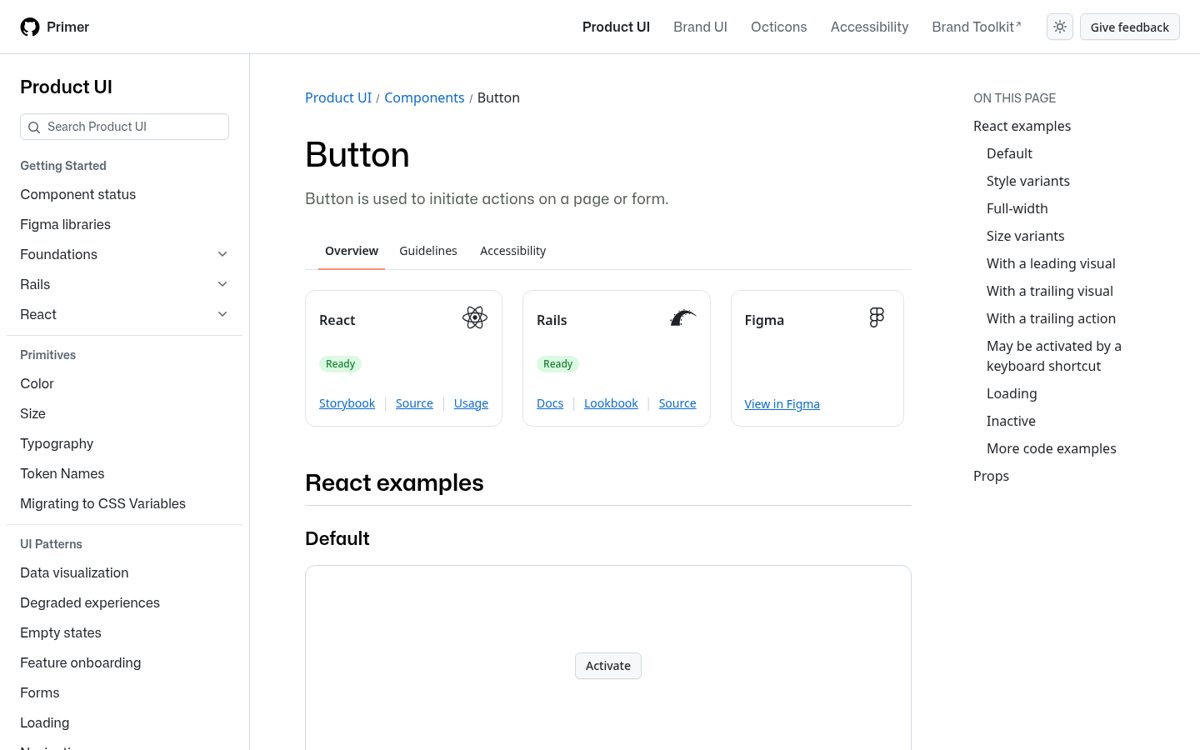Open the React Source link
Image resolution: width=1200 pixels, height=750 pixels.
[x=414, y=403]
